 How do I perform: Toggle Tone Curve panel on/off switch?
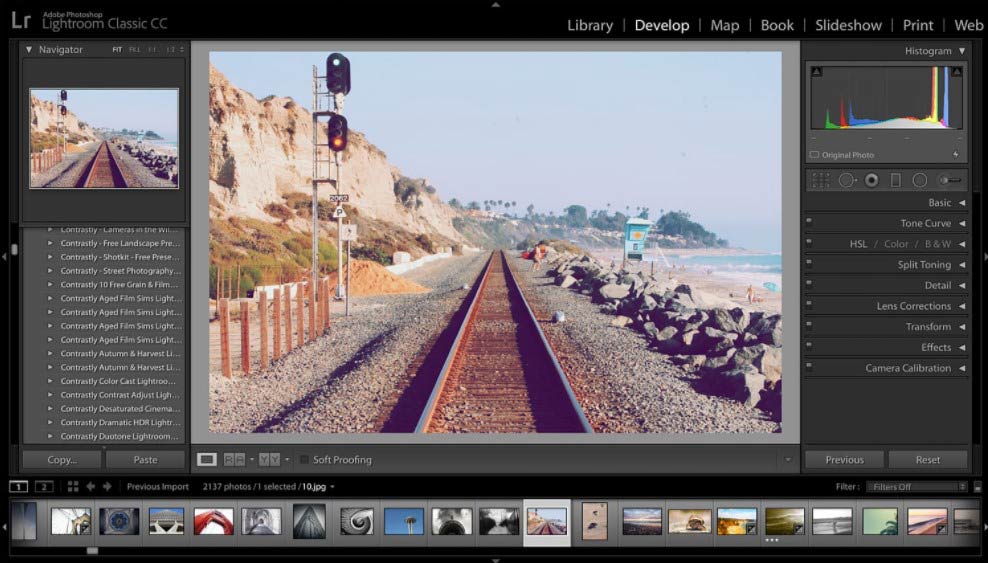(x=809, y=221)
